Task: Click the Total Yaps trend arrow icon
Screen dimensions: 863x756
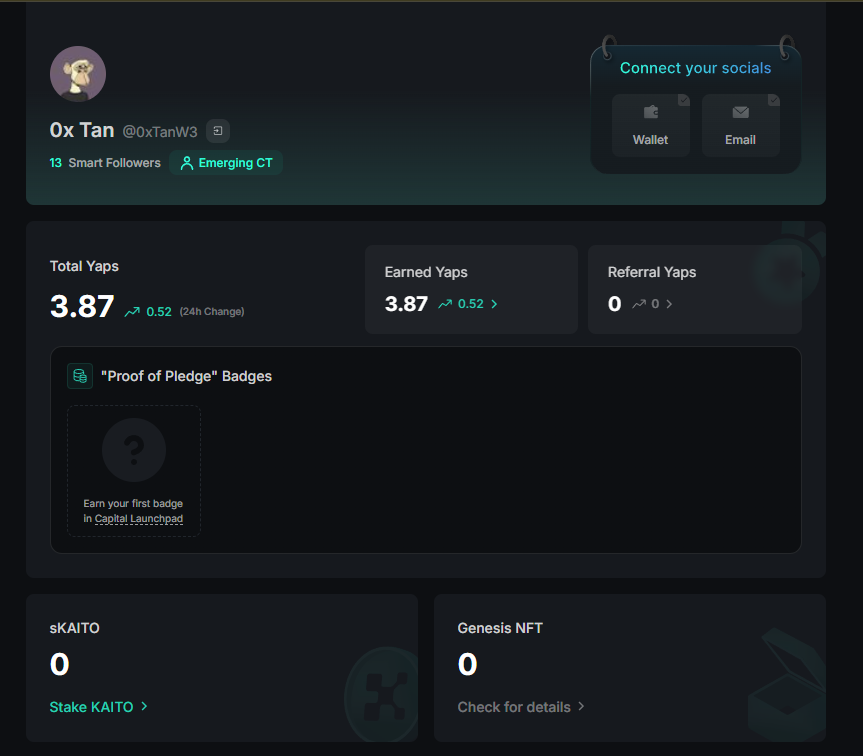Action: (132, 312)
